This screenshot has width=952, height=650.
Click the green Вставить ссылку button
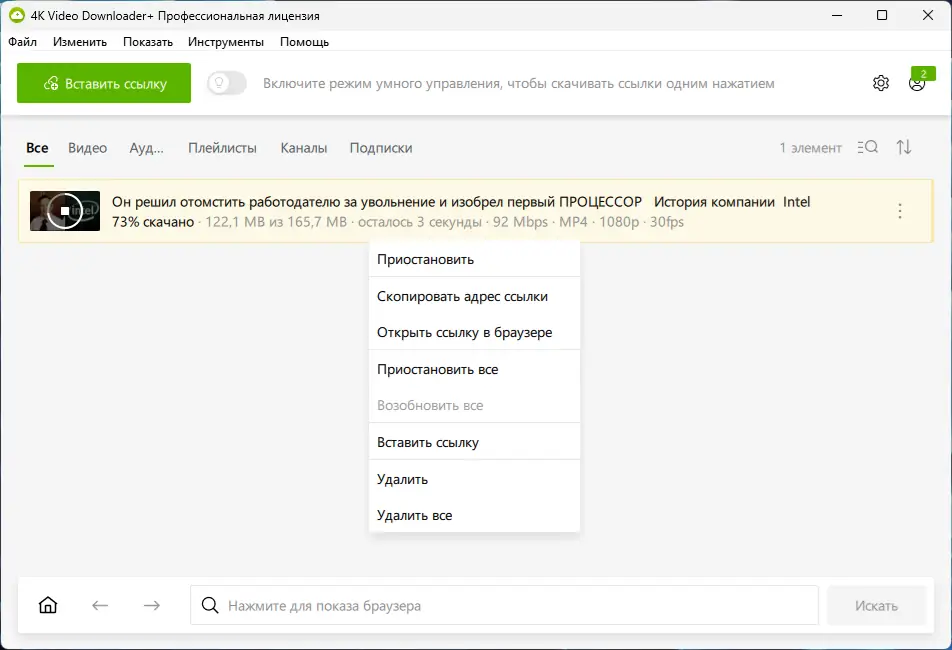[103, 84]
